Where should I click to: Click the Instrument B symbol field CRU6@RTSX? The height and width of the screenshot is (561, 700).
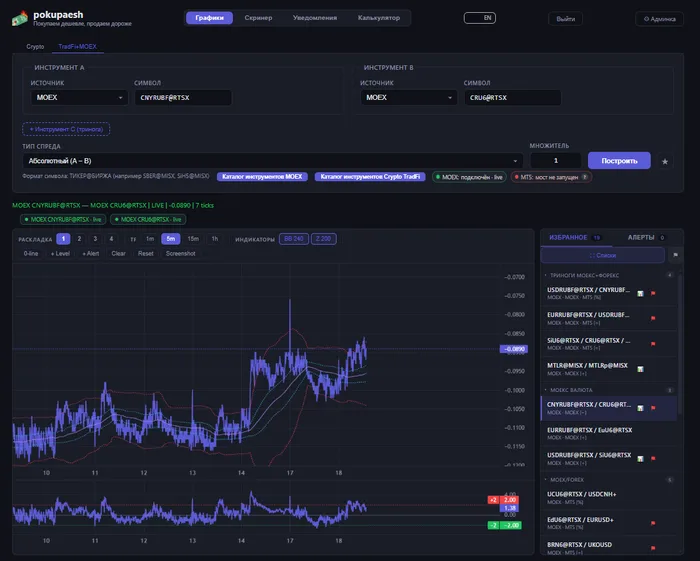pos(512,97)
